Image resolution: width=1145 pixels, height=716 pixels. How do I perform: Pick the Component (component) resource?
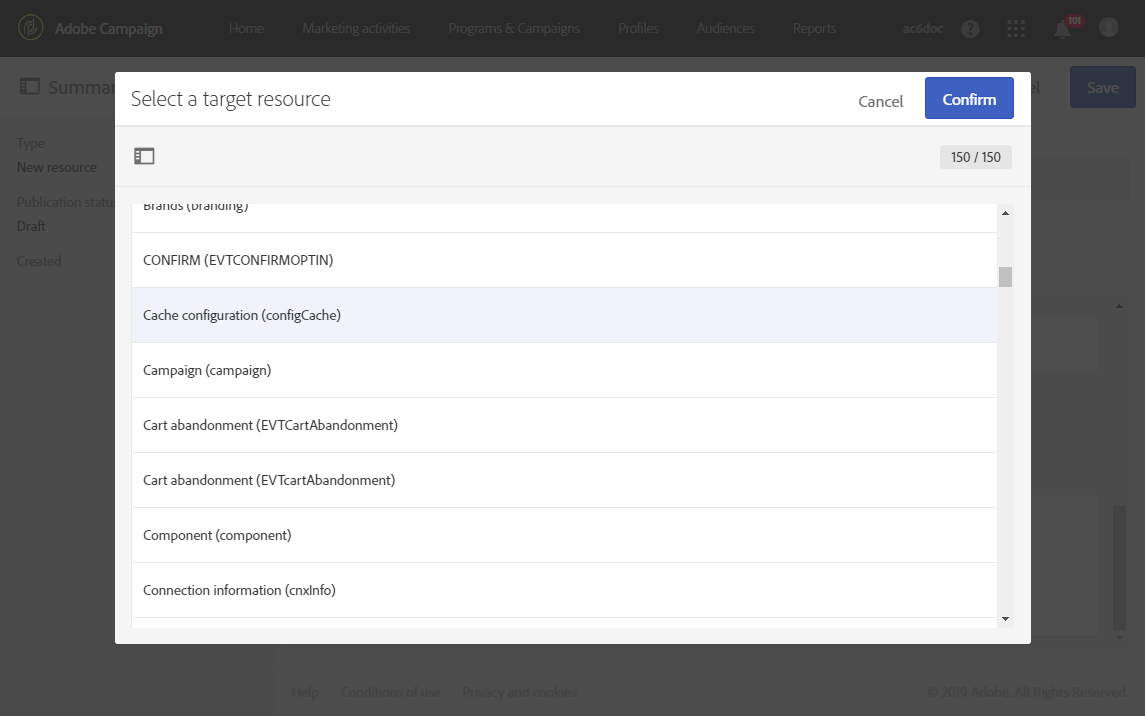pyautogui.click(x=217, y=535)
